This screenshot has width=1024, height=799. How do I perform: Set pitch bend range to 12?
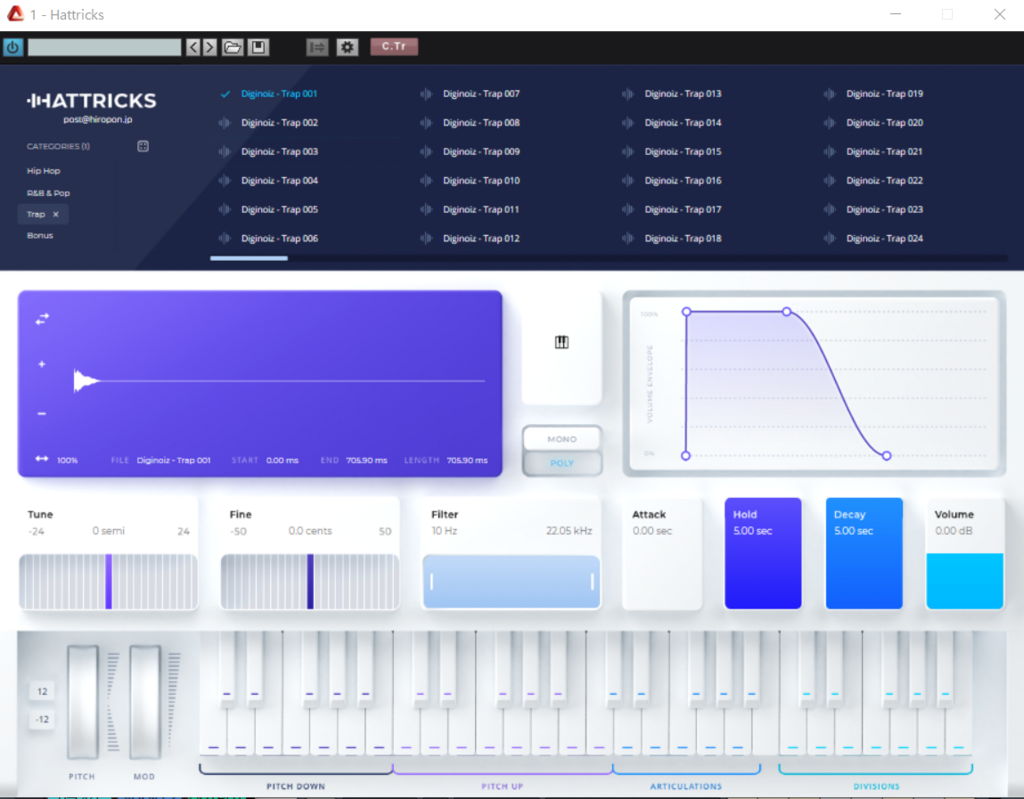[42, 691]
